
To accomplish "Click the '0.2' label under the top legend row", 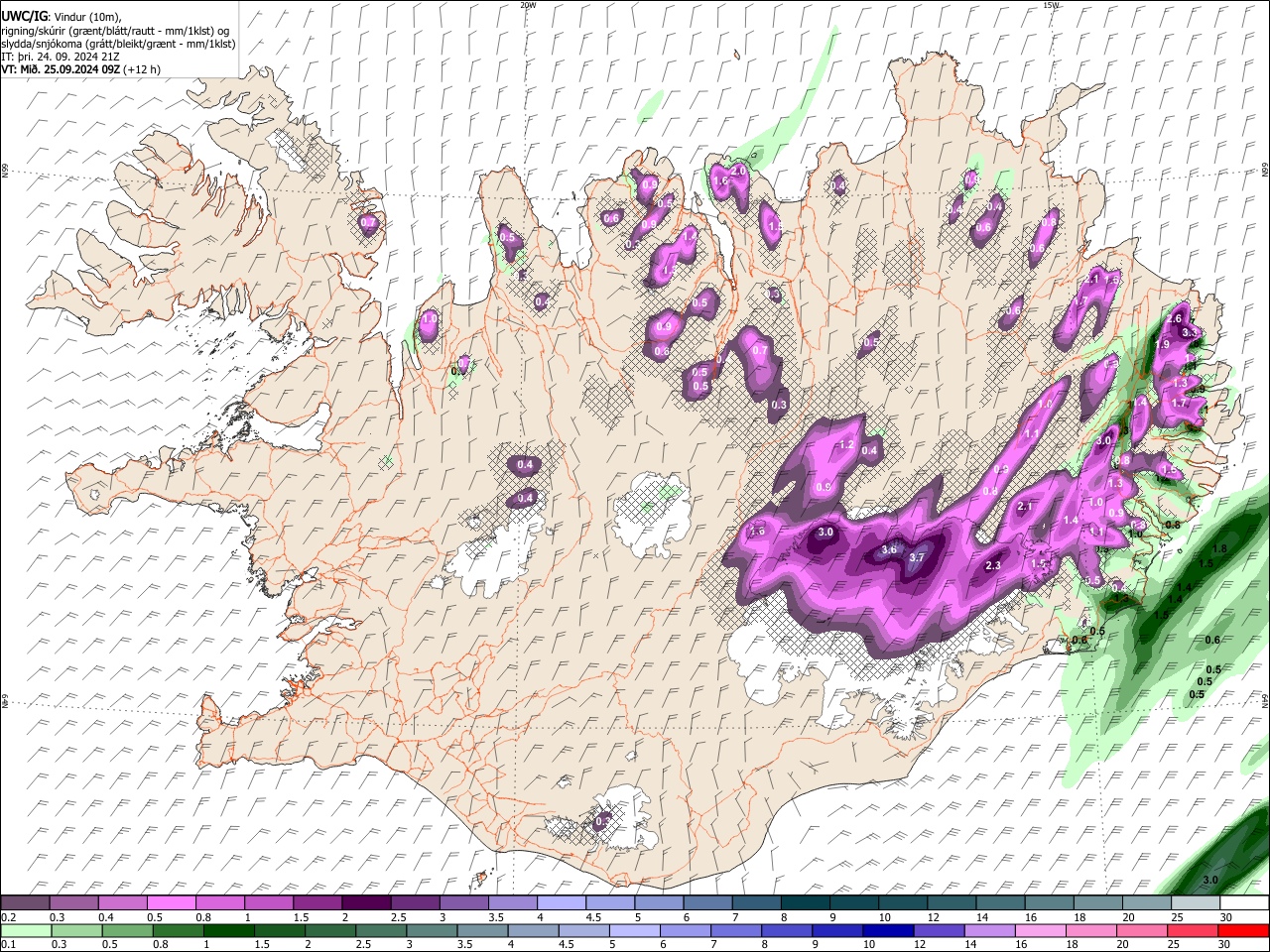I will pos(8,917).
